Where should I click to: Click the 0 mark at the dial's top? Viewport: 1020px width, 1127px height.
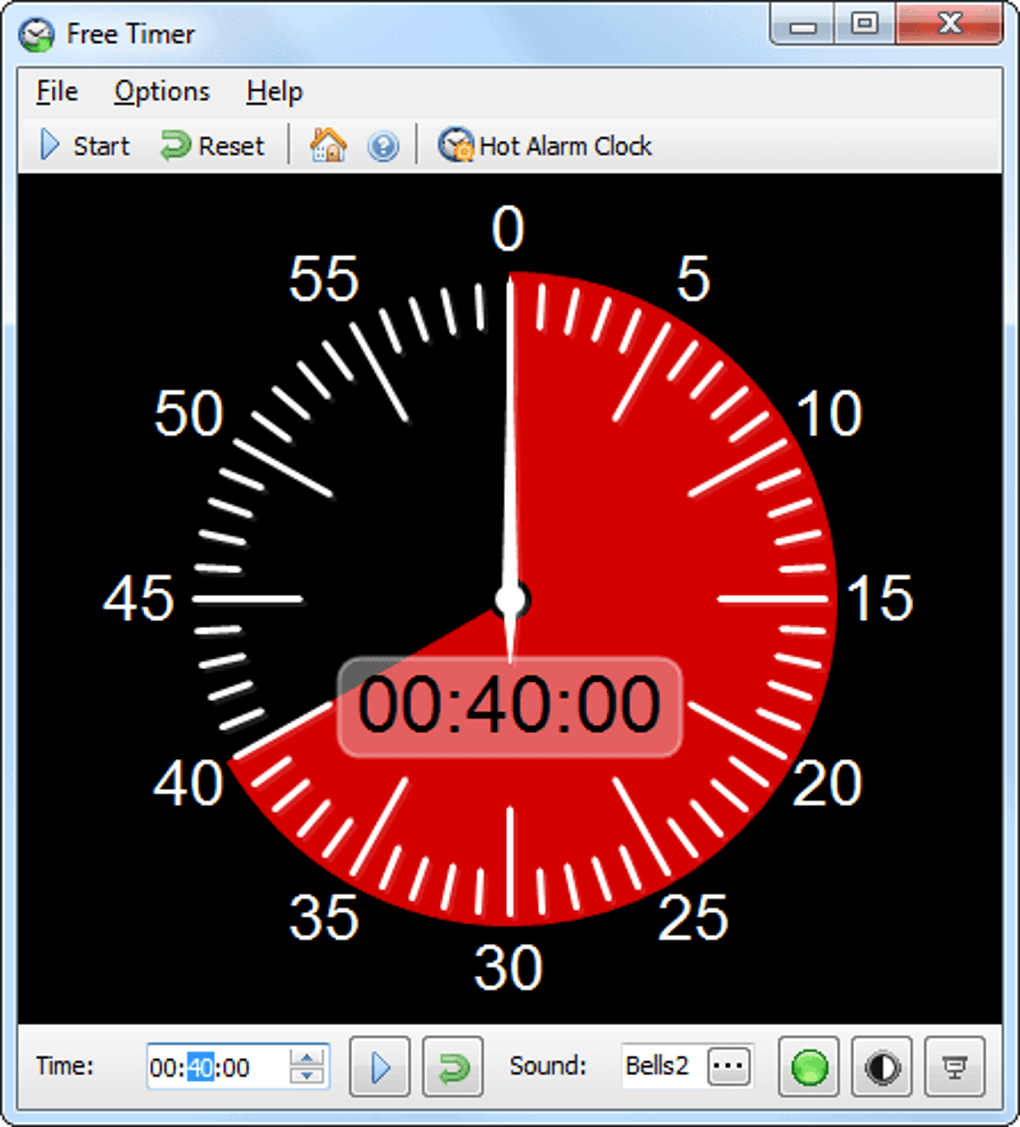pyautogui.click(x=508, y=229)
